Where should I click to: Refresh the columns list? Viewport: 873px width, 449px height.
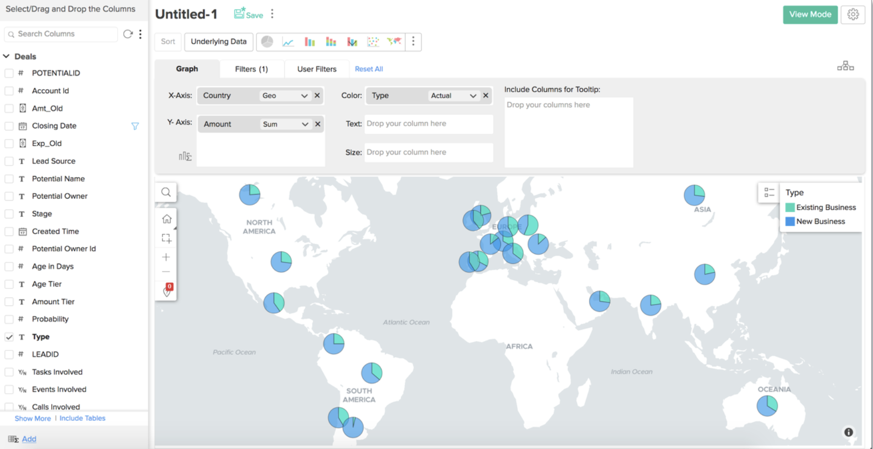[127, 34]
